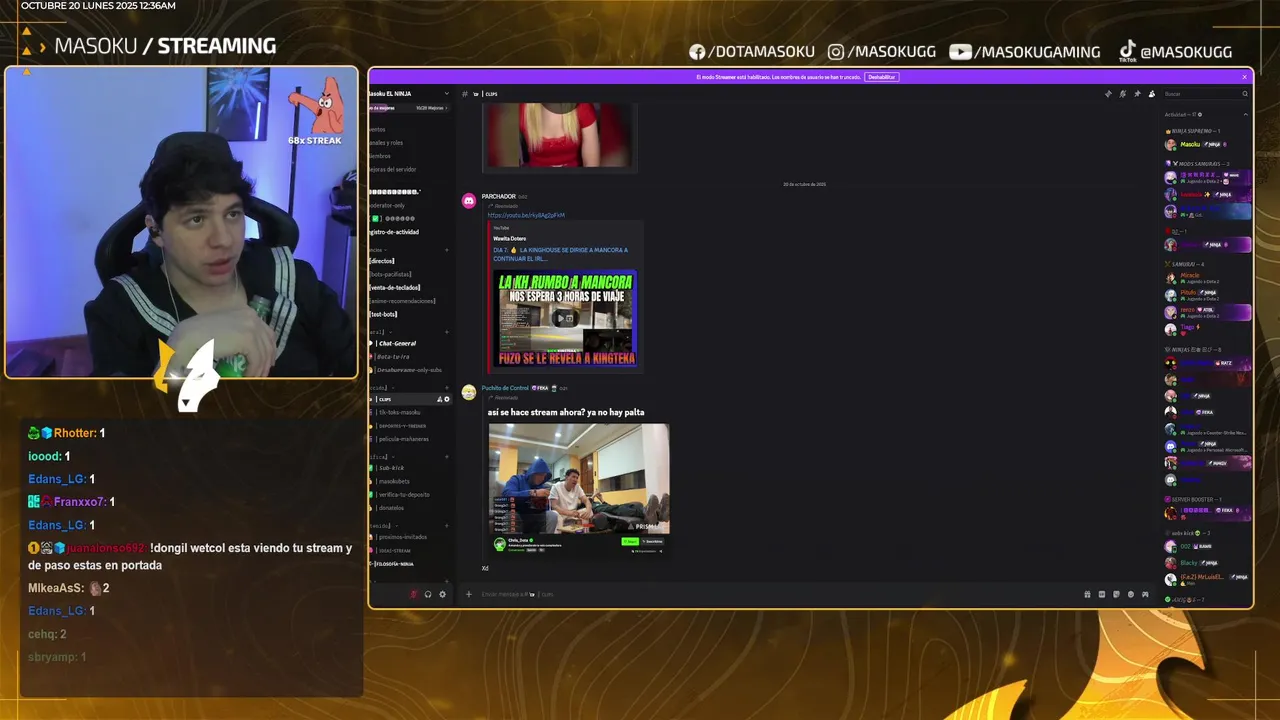Collapse the Actividad panel chevron

pos(1245,114)
